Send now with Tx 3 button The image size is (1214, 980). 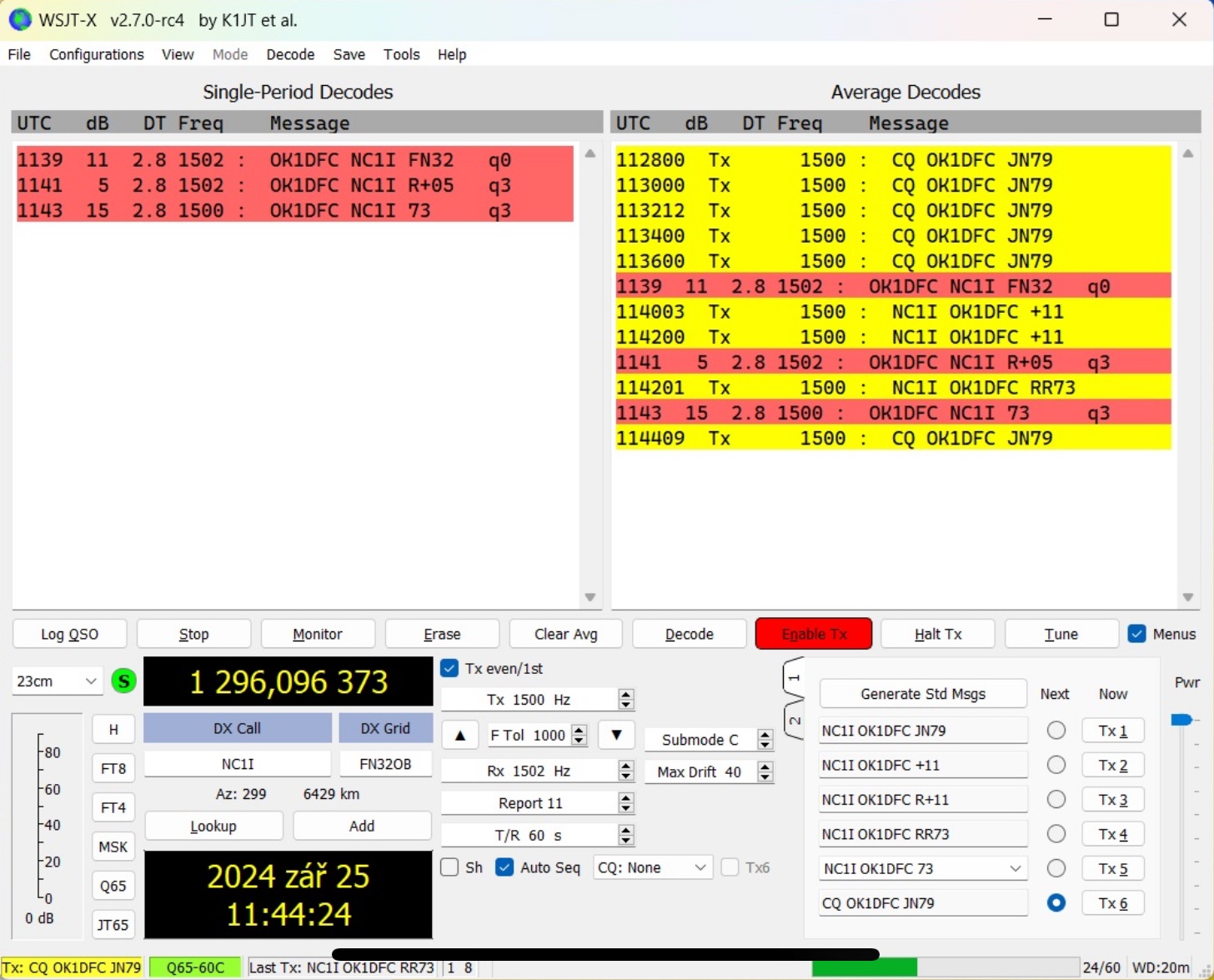point(1113,799)
